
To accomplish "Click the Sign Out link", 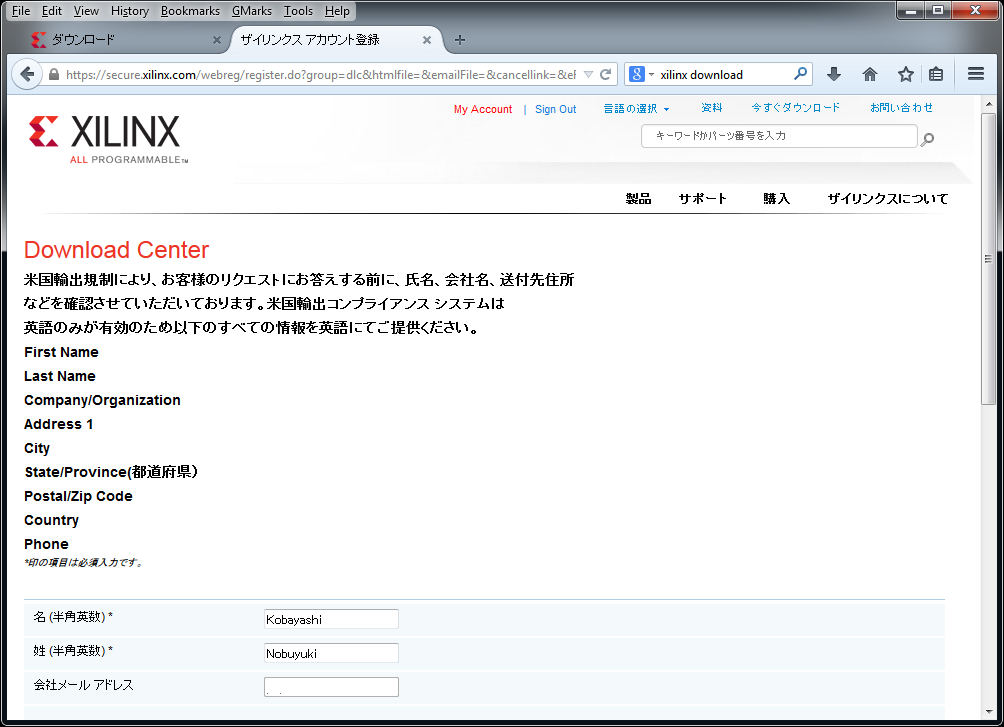I will (x=555, y=109).
